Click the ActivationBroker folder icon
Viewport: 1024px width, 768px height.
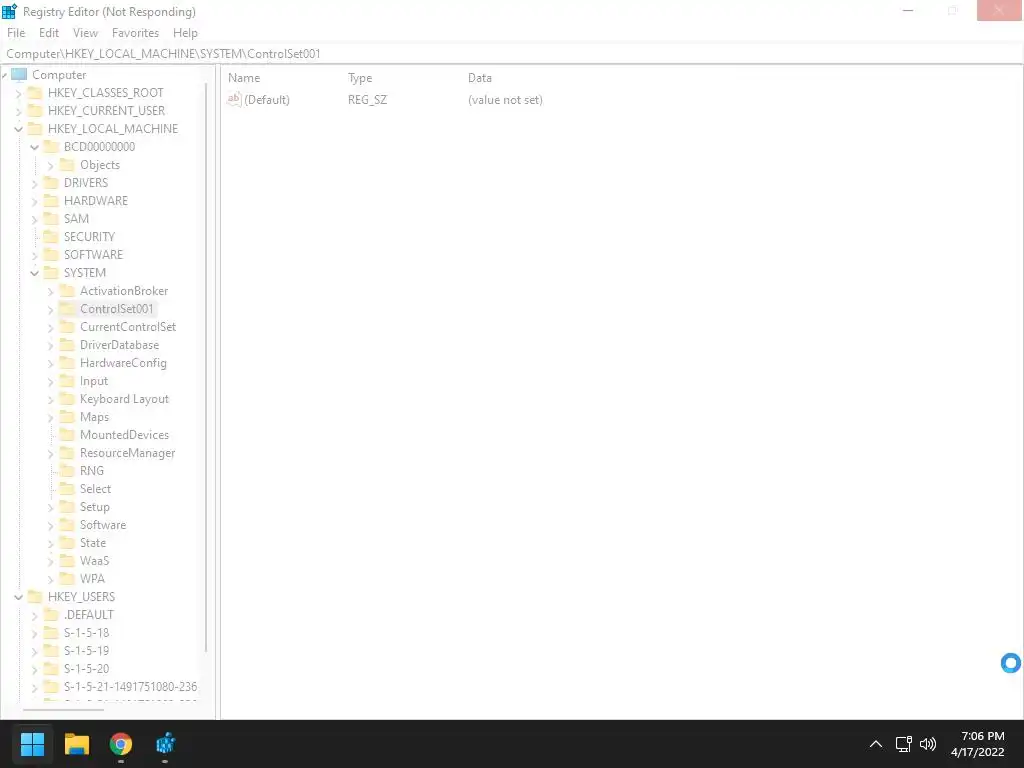pyautogui.click(x=67, y=291)
